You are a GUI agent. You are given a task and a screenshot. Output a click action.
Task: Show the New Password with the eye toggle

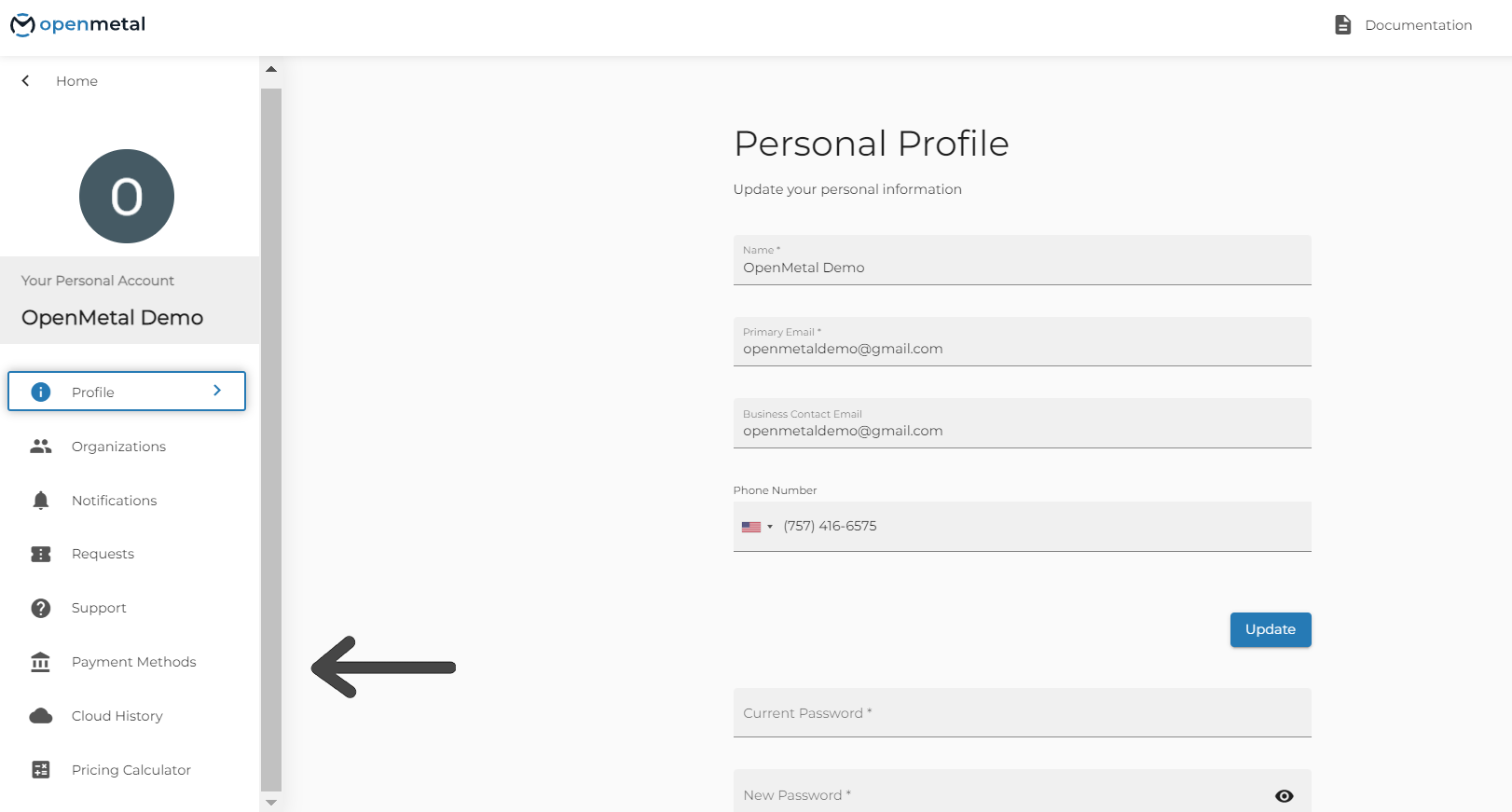(x=1284, y=795)
